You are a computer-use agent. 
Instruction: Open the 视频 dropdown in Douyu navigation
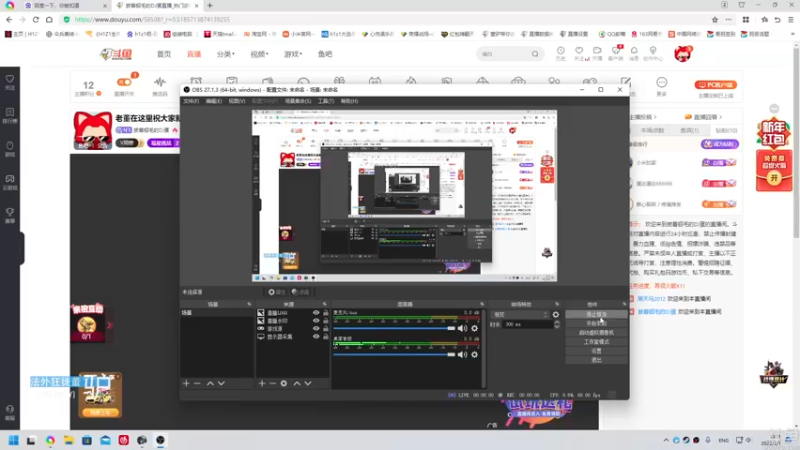259,54
